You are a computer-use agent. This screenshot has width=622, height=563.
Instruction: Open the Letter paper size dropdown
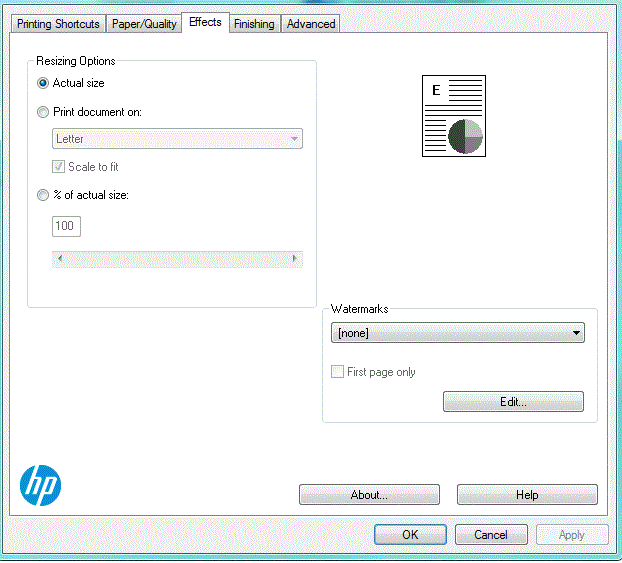(x=177, y=139)
